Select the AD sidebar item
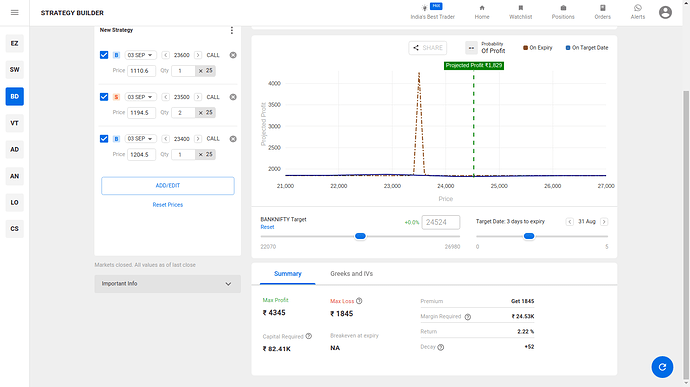The image size is (690, 387). coord(15,149)
